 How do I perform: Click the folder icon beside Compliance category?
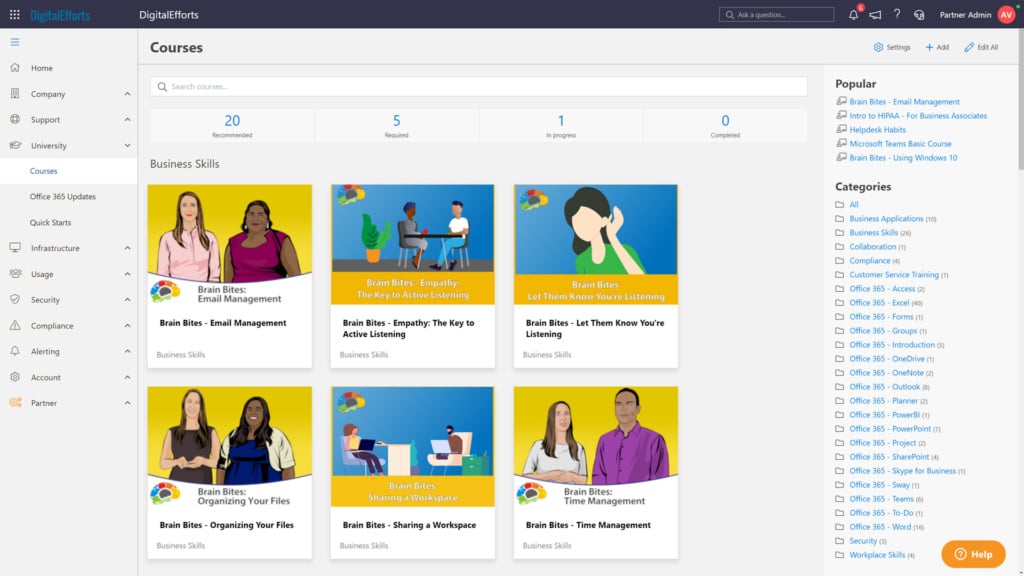tap(840, 261)
